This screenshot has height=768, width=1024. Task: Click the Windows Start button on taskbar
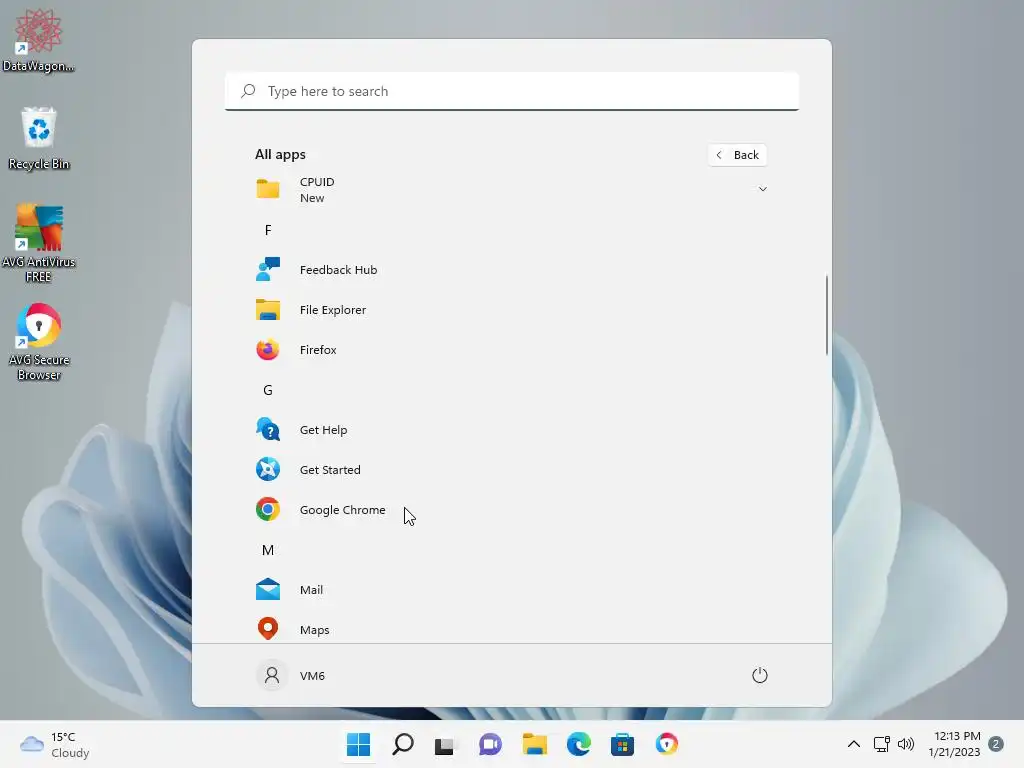(359, 744)
